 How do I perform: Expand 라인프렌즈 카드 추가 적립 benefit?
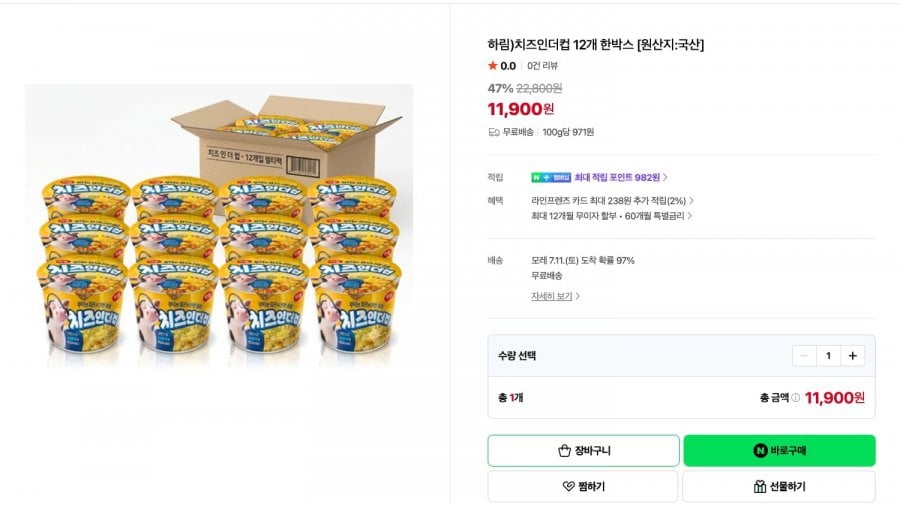click(x=612, y=200)
